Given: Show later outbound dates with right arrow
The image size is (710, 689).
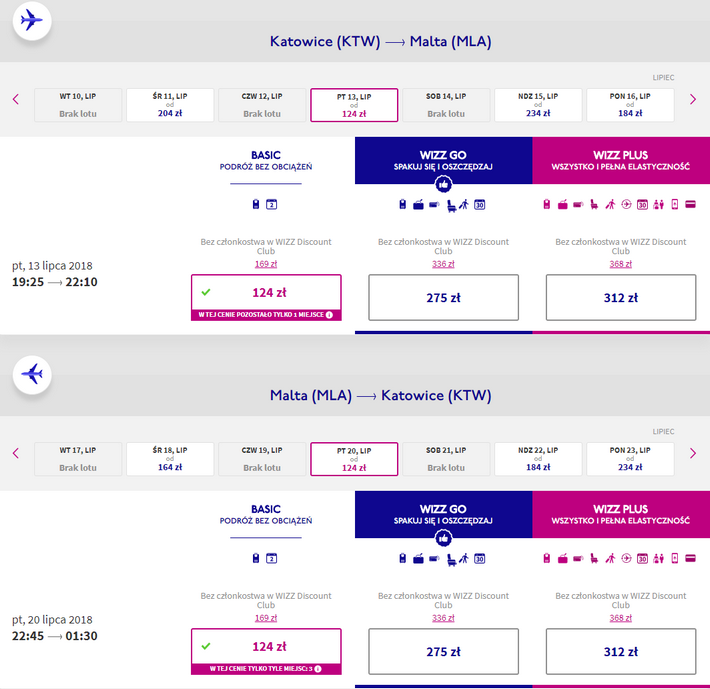Looking at the screenshot, I should pos(692,99).
